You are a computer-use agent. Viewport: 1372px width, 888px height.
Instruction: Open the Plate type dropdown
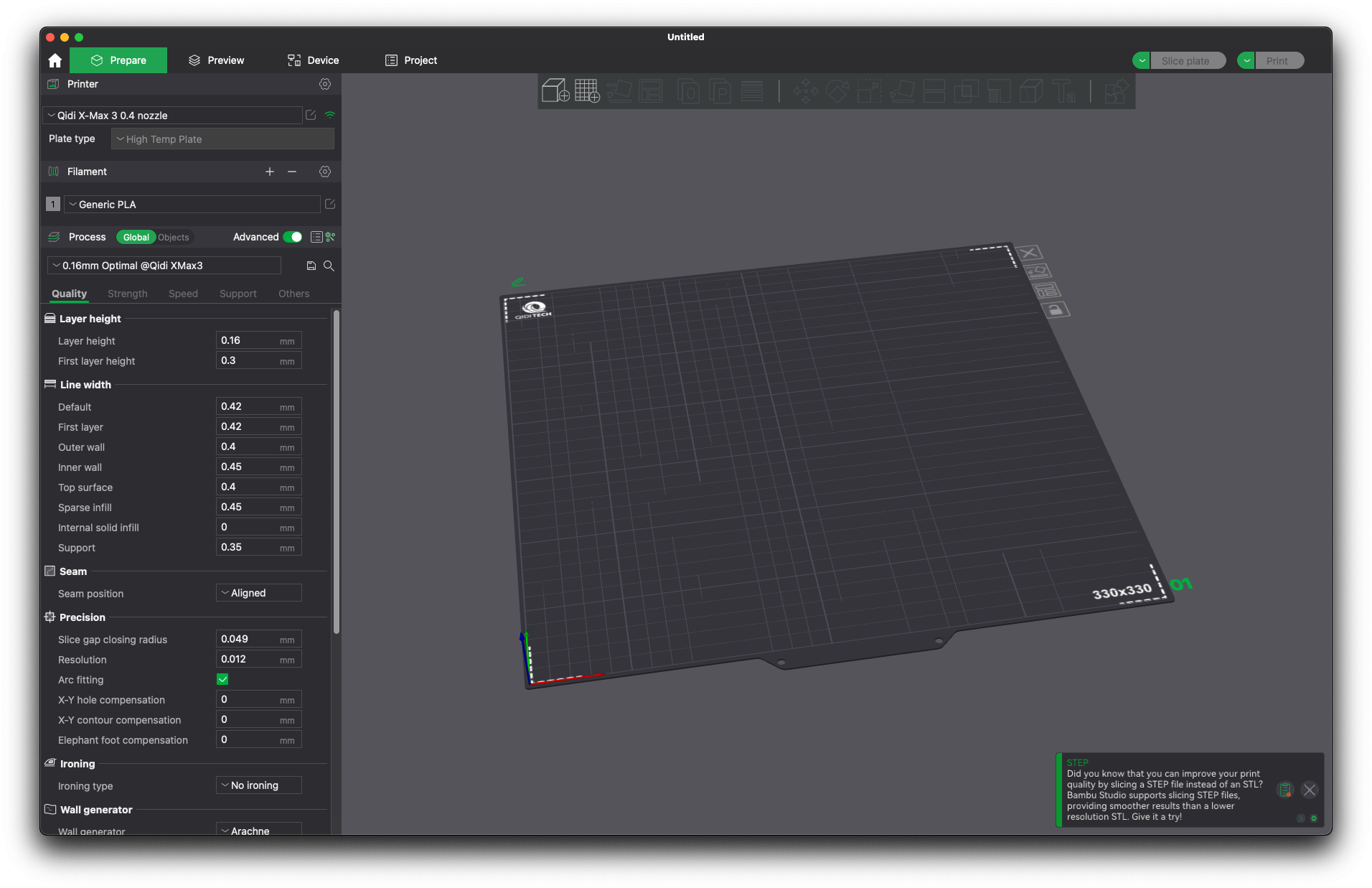click(222, 139)
